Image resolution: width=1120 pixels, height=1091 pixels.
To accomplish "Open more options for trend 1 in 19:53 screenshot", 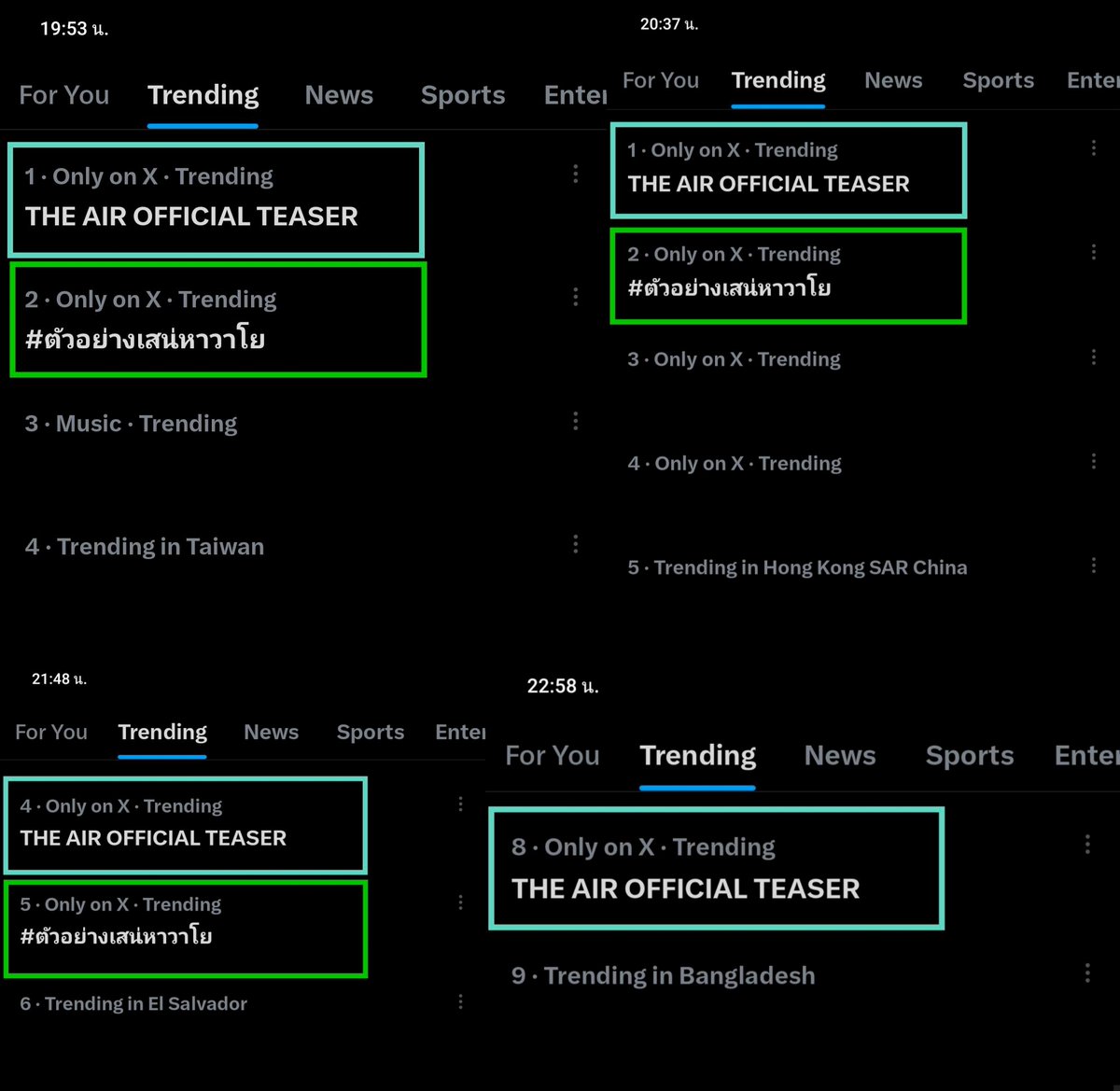I will 576,174.
